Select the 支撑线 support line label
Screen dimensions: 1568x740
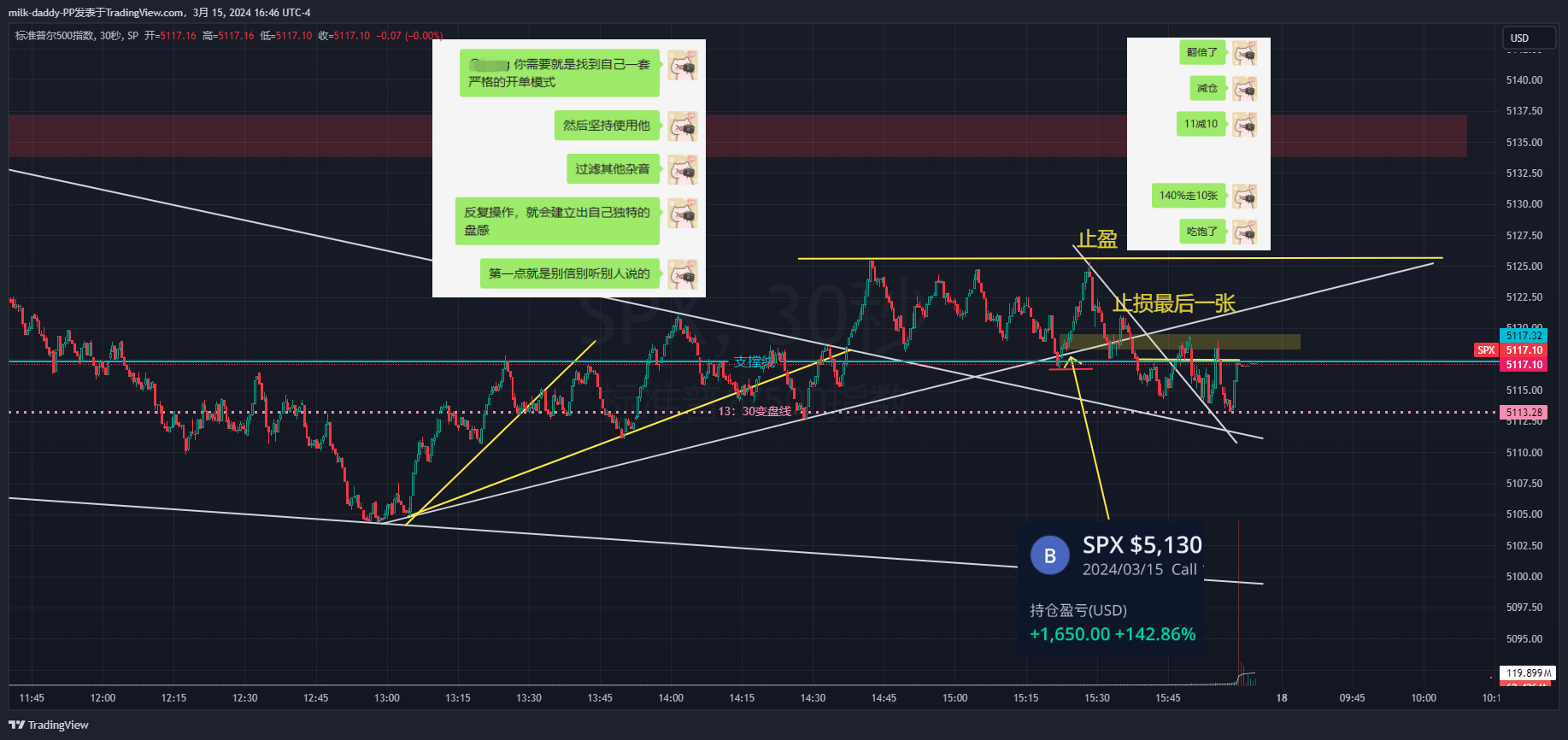coord(754,361)
